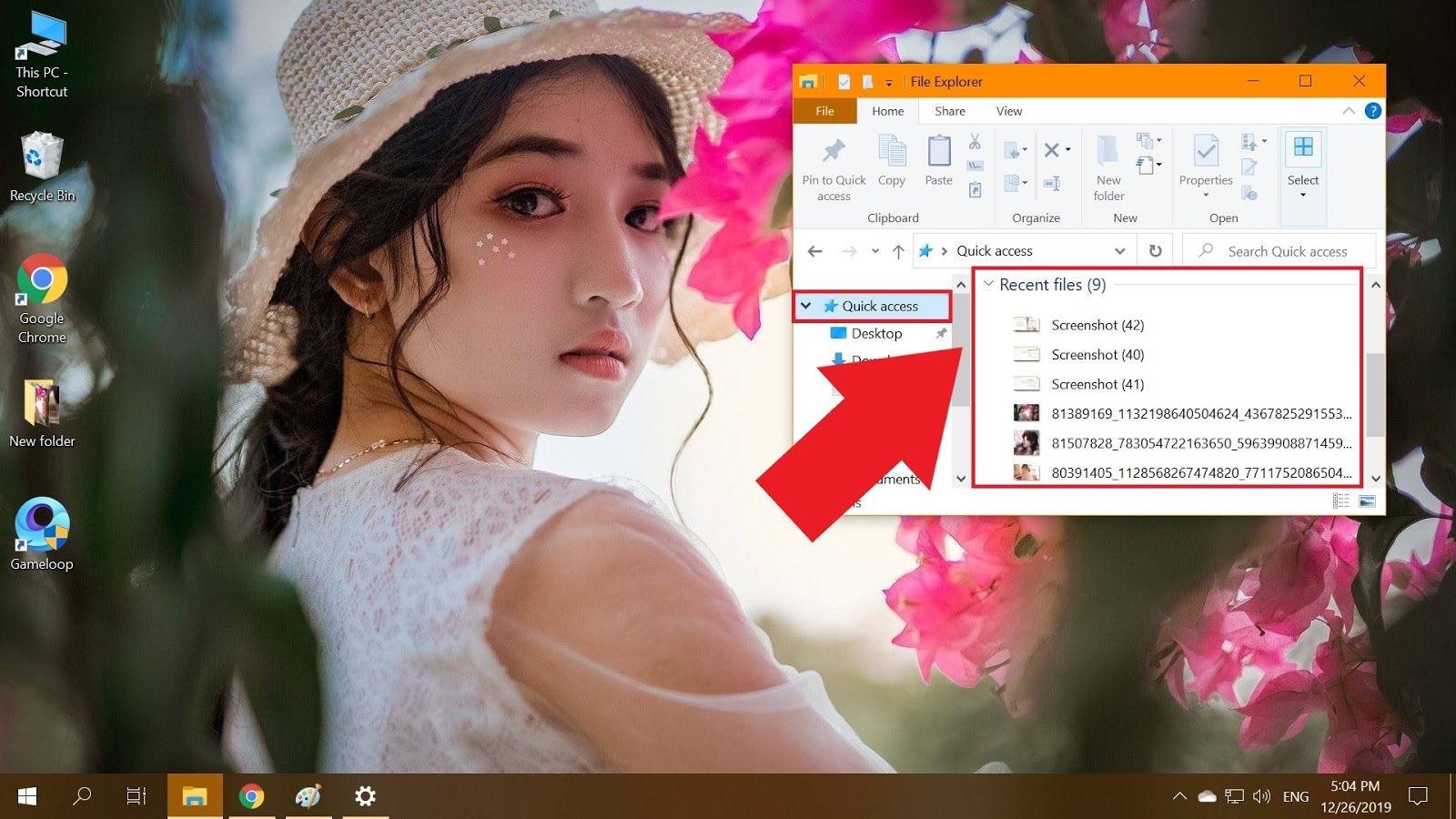Click the Properties checkmark icon
This screenshot has height=819, width=1456.
tap(1206, 153)
